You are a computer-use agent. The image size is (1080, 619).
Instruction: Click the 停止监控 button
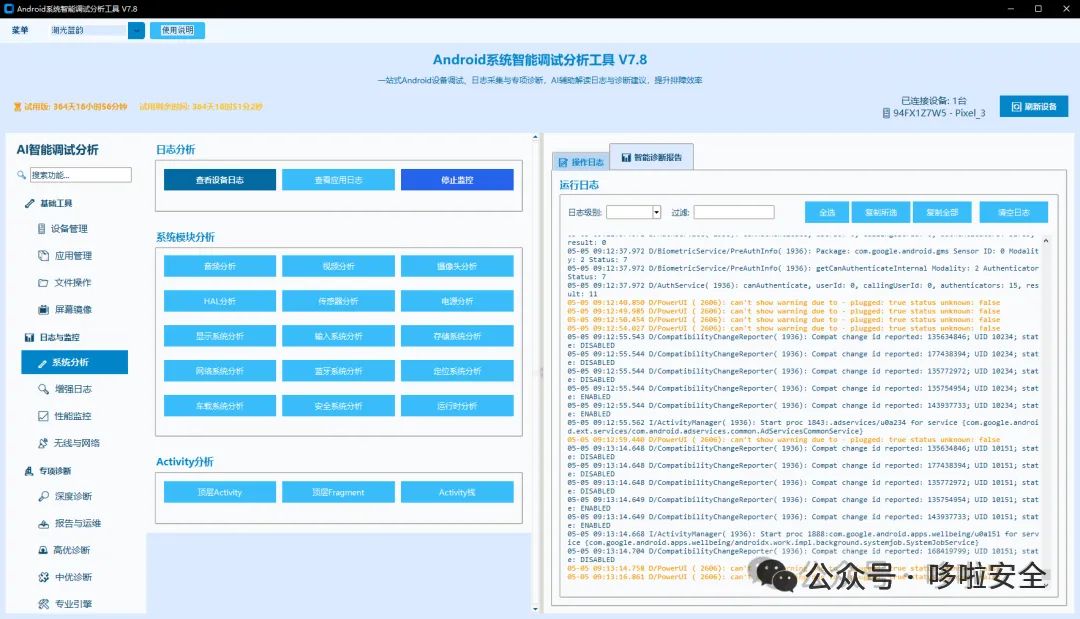point(457,180)
